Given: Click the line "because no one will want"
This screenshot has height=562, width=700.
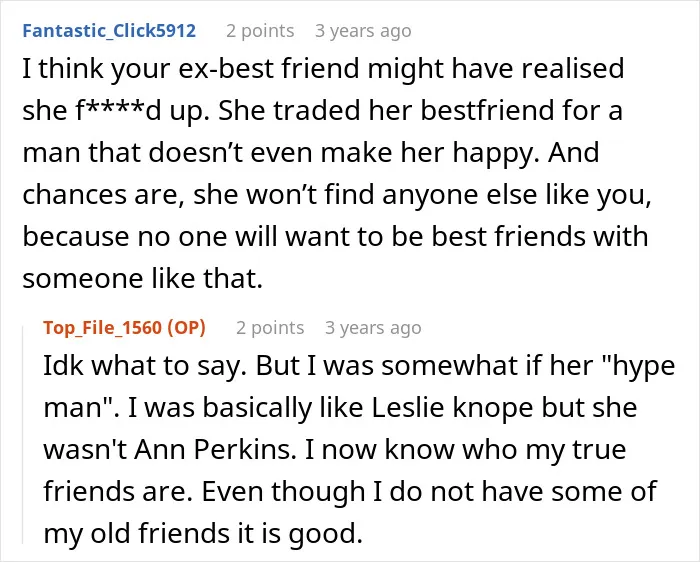Looking at the screenshot, I should point(335,236).
